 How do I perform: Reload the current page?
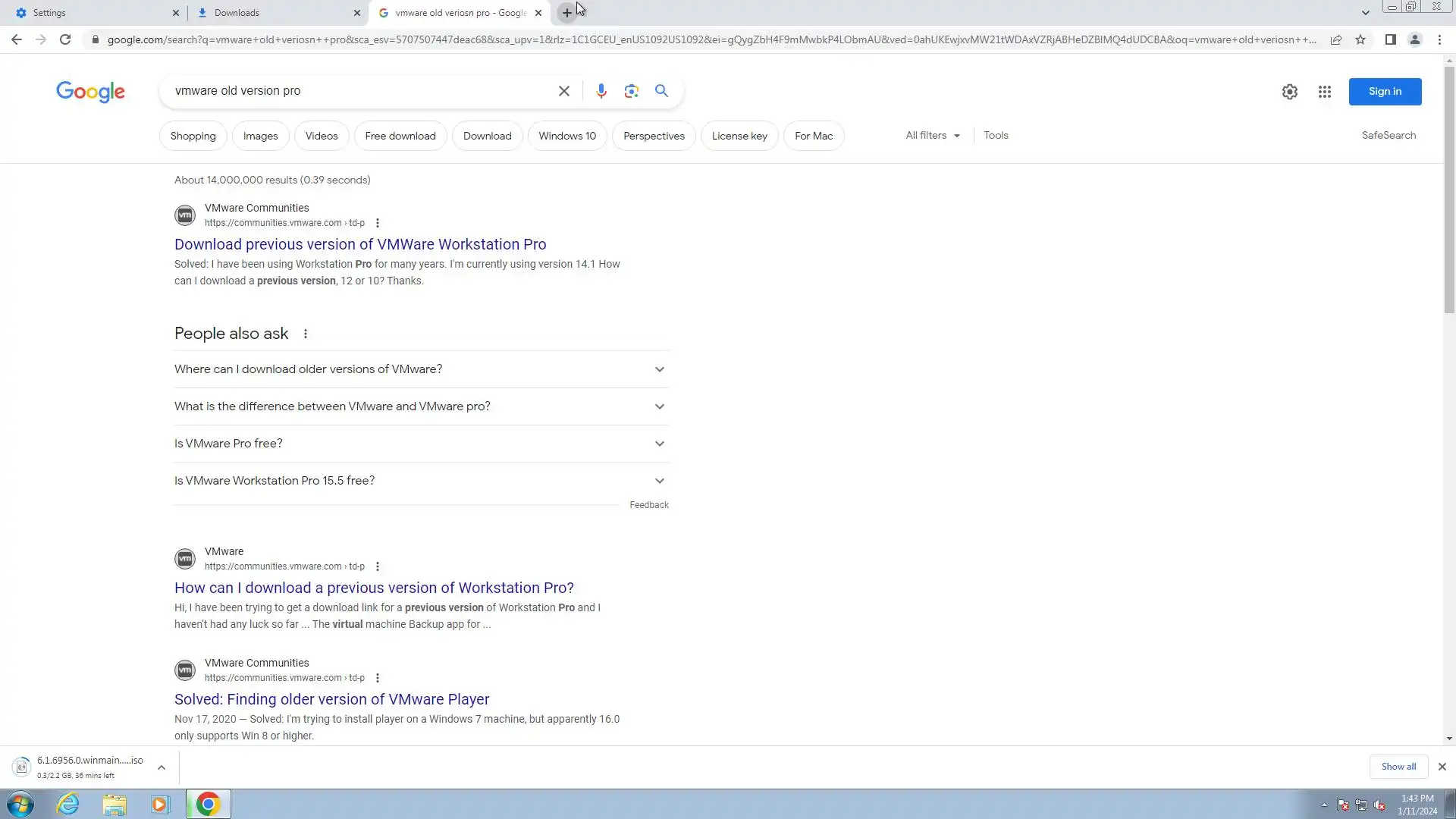[65, 39]
